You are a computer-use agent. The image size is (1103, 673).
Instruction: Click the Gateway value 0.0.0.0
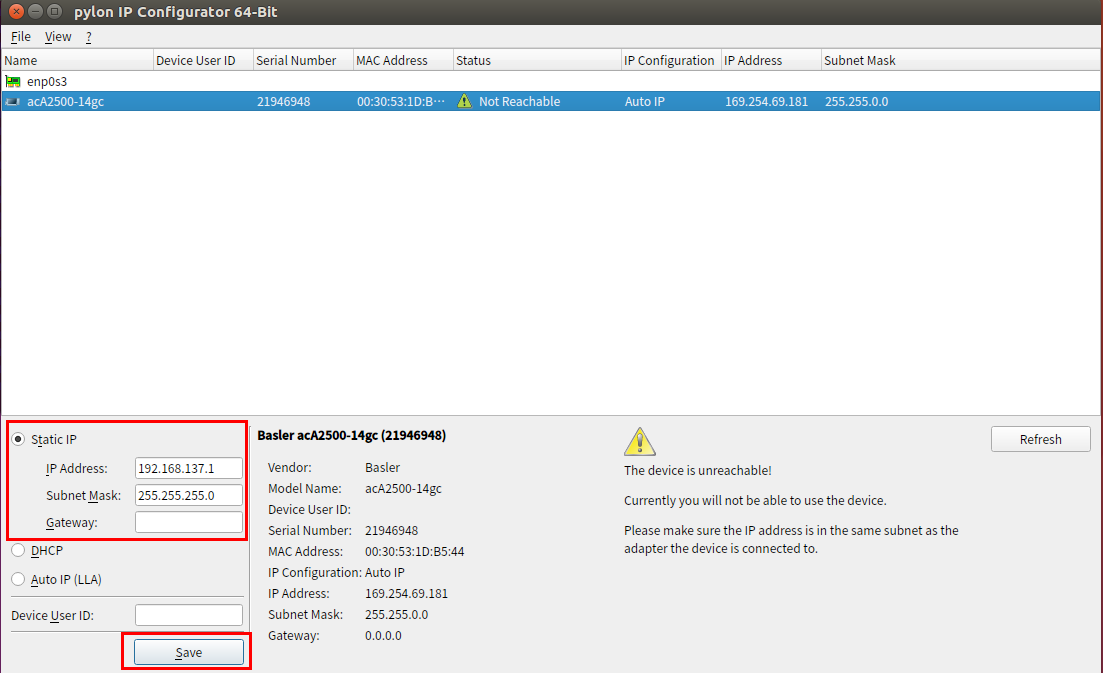(x=383, y=636)
